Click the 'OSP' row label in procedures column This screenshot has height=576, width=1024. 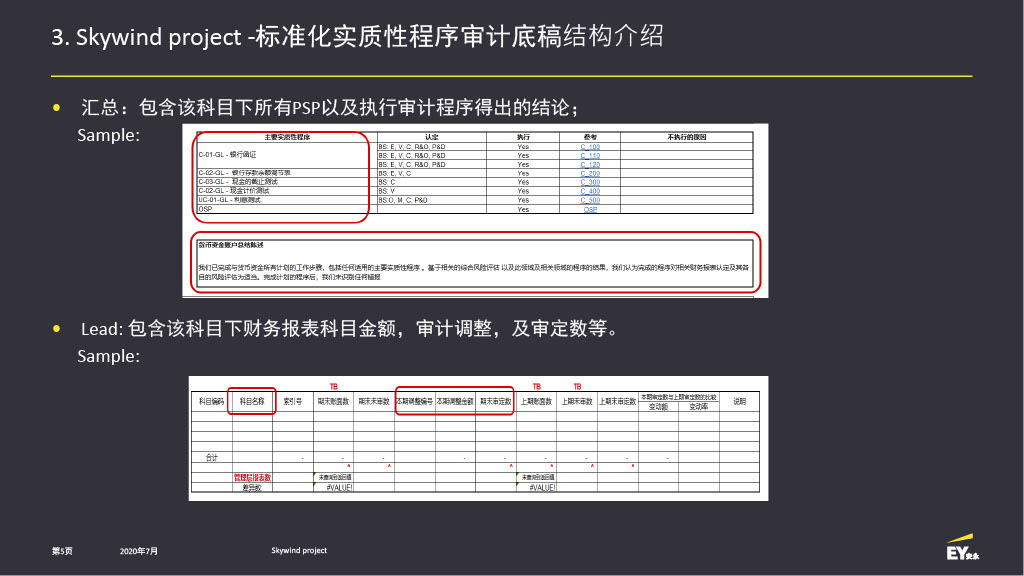pyautogui.click(x=205, y=209)
